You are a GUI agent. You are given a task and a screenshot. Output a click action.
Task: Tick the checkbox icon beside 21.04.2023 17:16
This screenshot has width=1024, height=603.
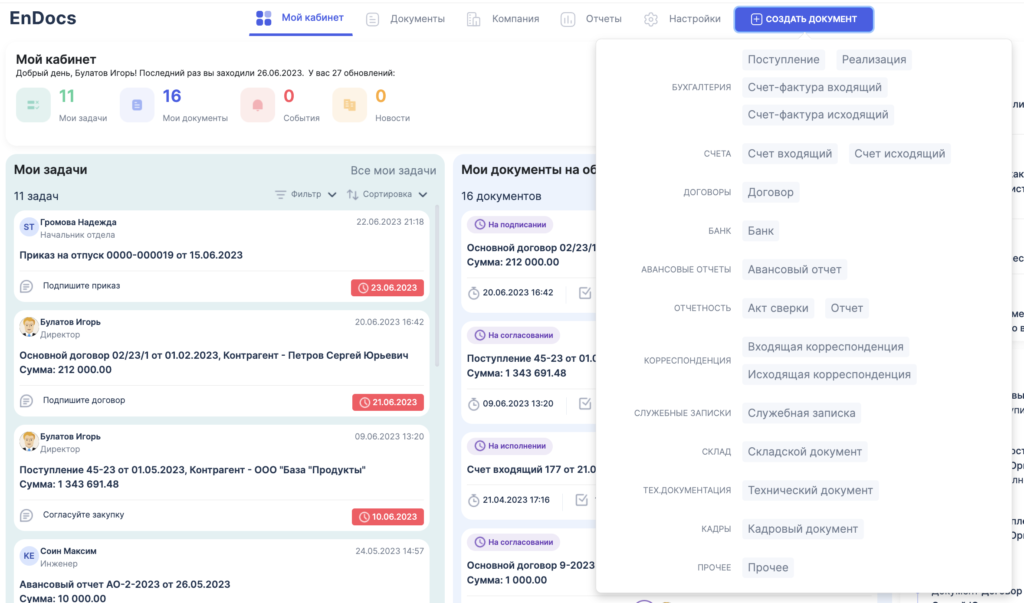[581, 500]
